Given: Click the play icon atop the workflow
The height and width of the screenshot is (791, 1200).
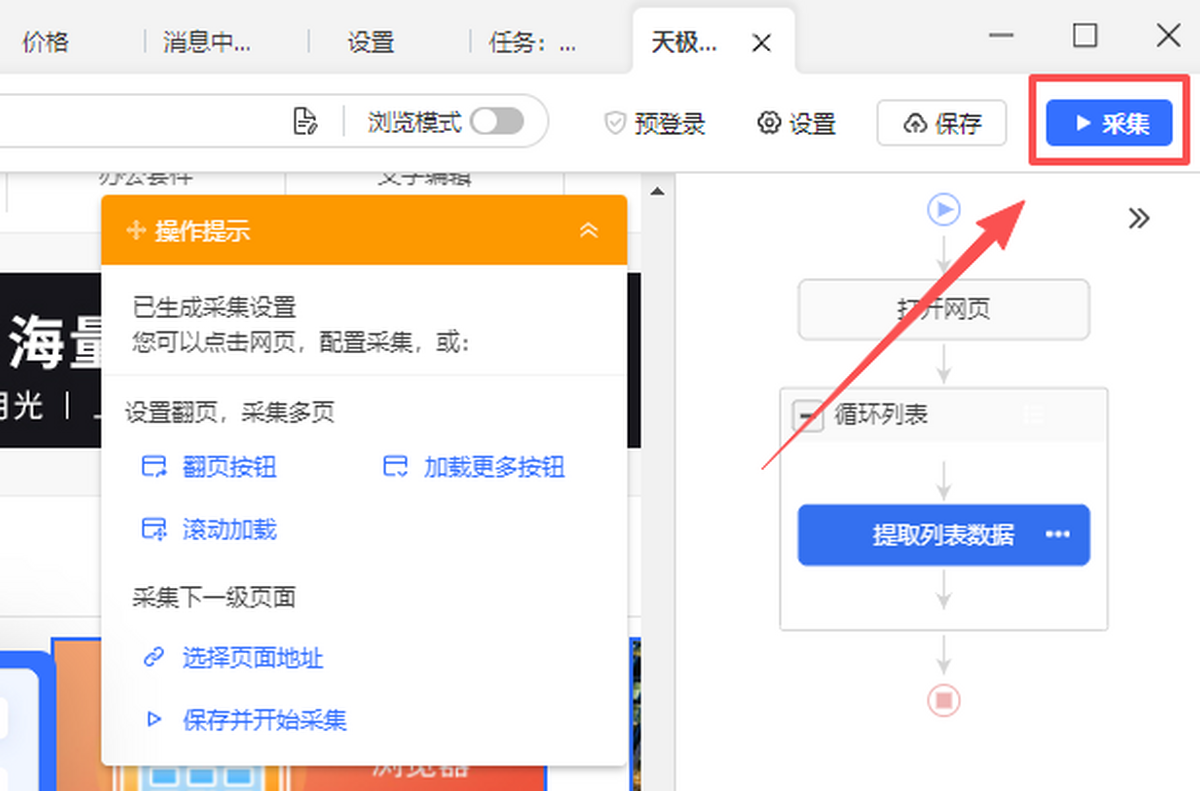Looking at the screenshot, I should (943, 210).
